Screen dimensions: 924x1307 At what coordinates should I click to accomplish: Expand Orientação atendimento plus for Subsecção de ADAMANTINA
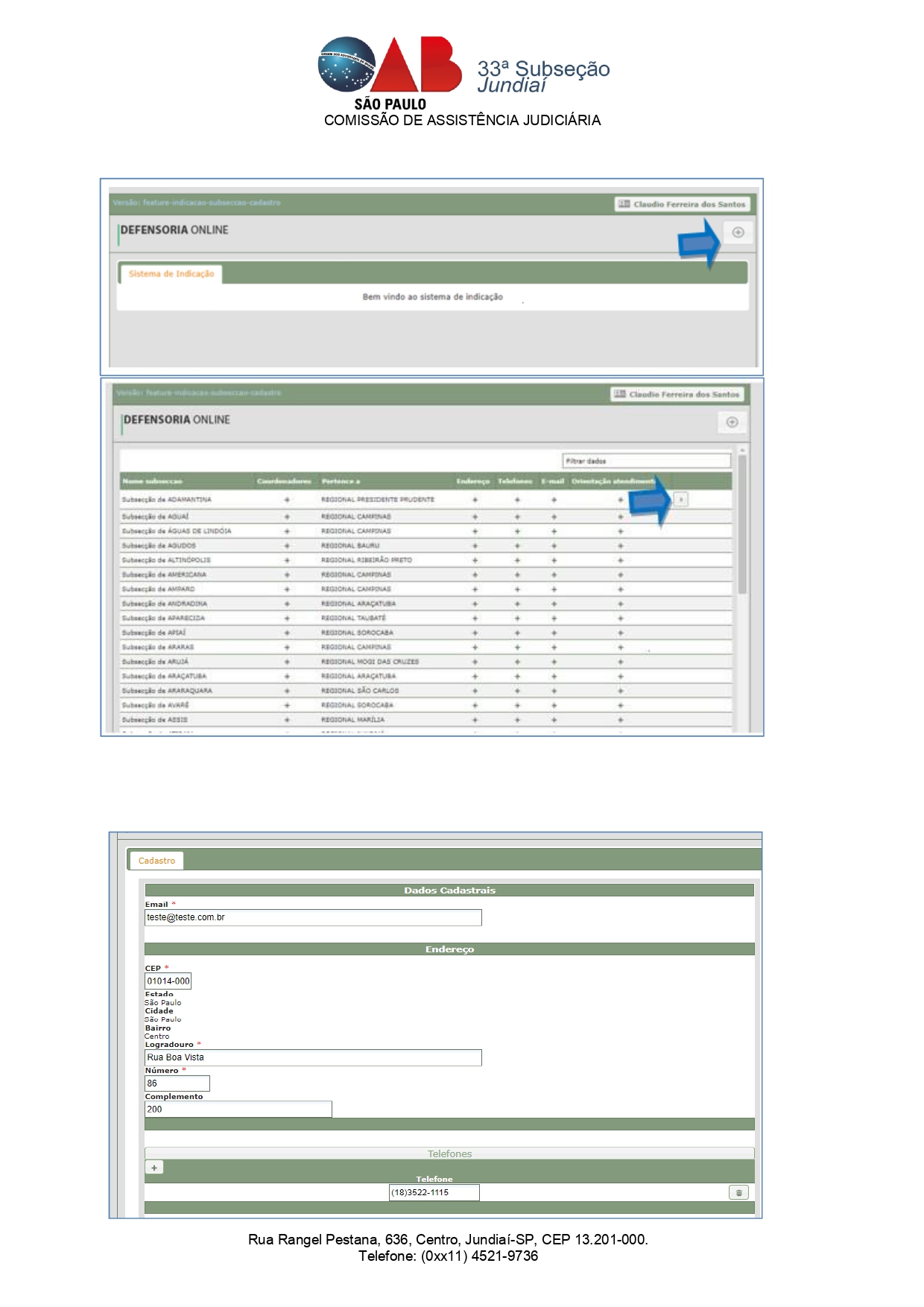coord(620,500)
